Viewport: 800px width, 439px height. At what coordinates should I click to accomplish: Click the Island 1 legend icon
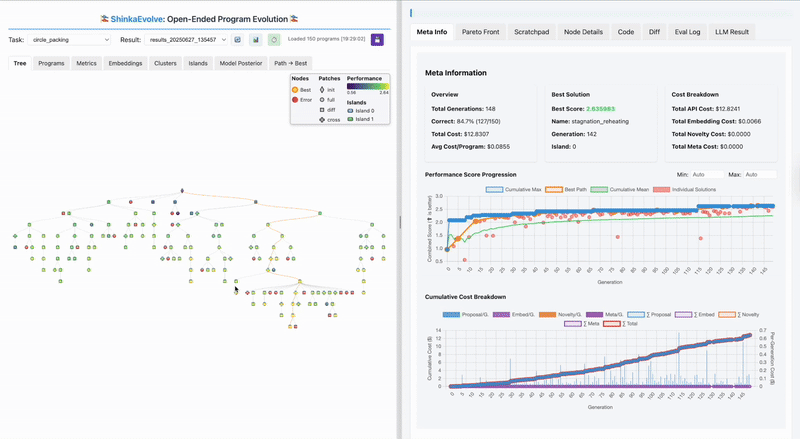pos(350,119)
